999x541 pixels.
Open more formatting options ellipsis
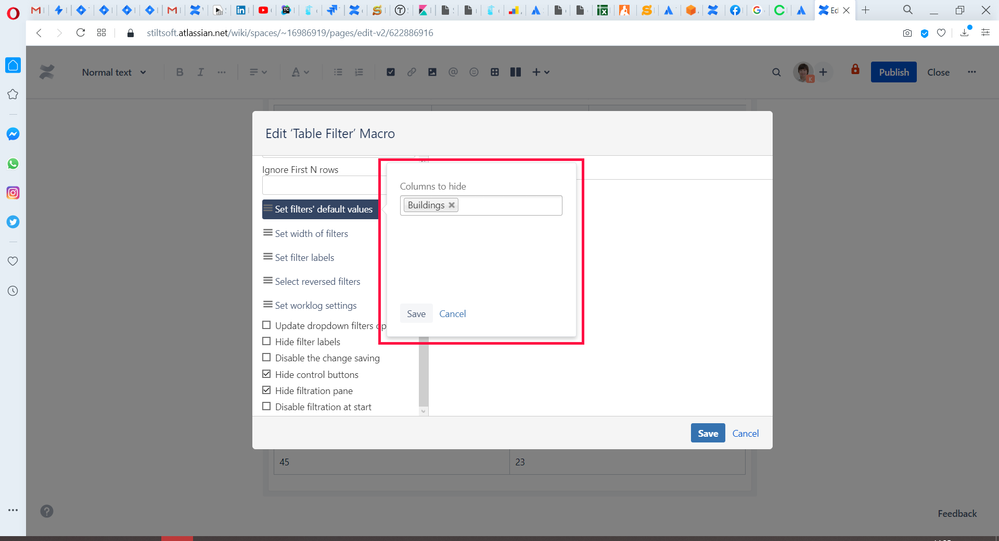[221, 72]
